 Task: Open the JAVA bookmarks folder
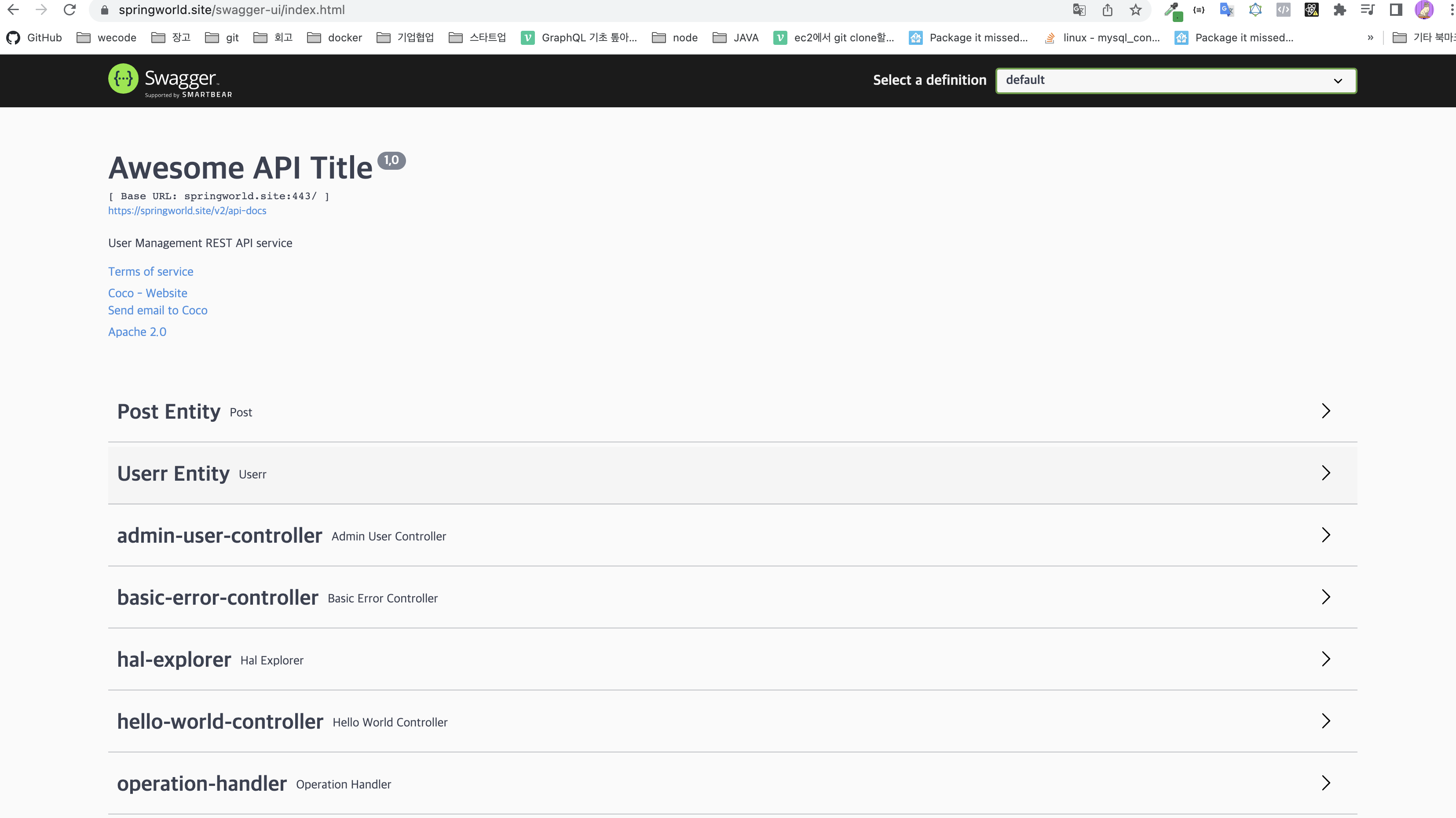[735, 37]
